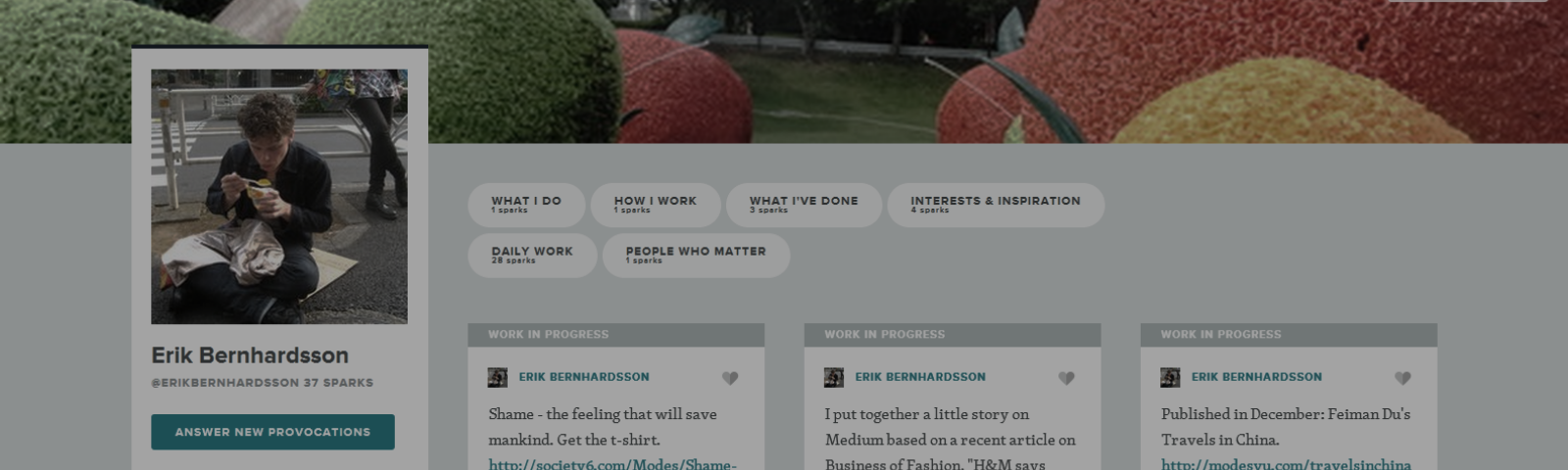
Task: Open author avatar on the Medium story post
Action: coord(834,377)
